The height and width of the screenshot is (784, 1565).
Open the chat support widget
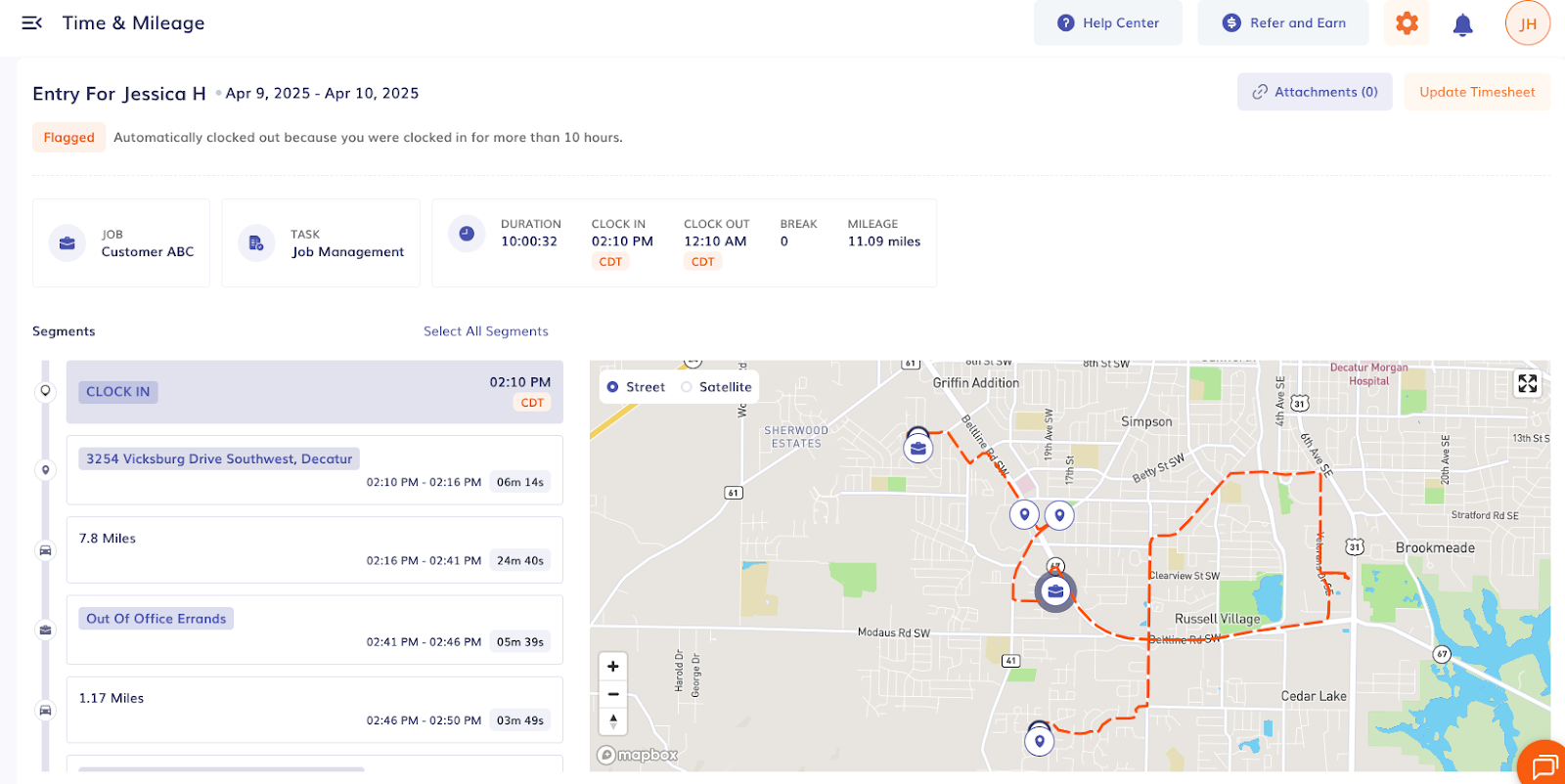[x=1543, y=765]
